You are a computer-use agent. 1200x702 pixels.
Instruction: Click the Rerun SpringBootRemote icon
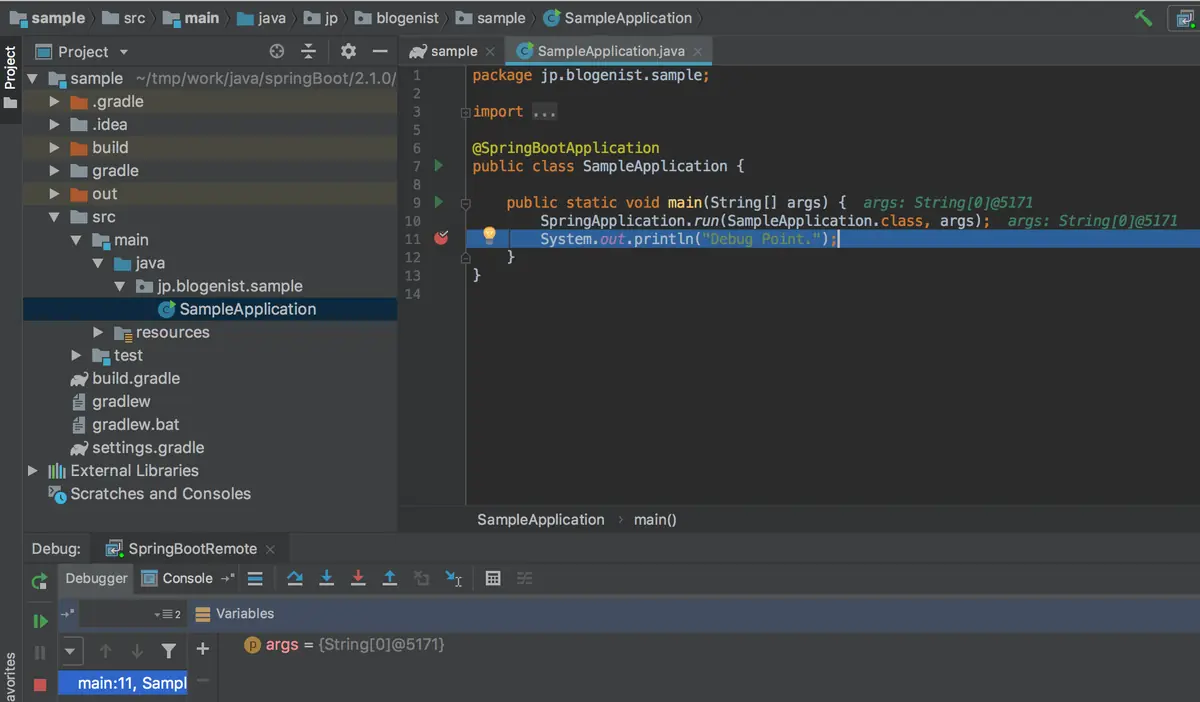[x=40, y=581]
